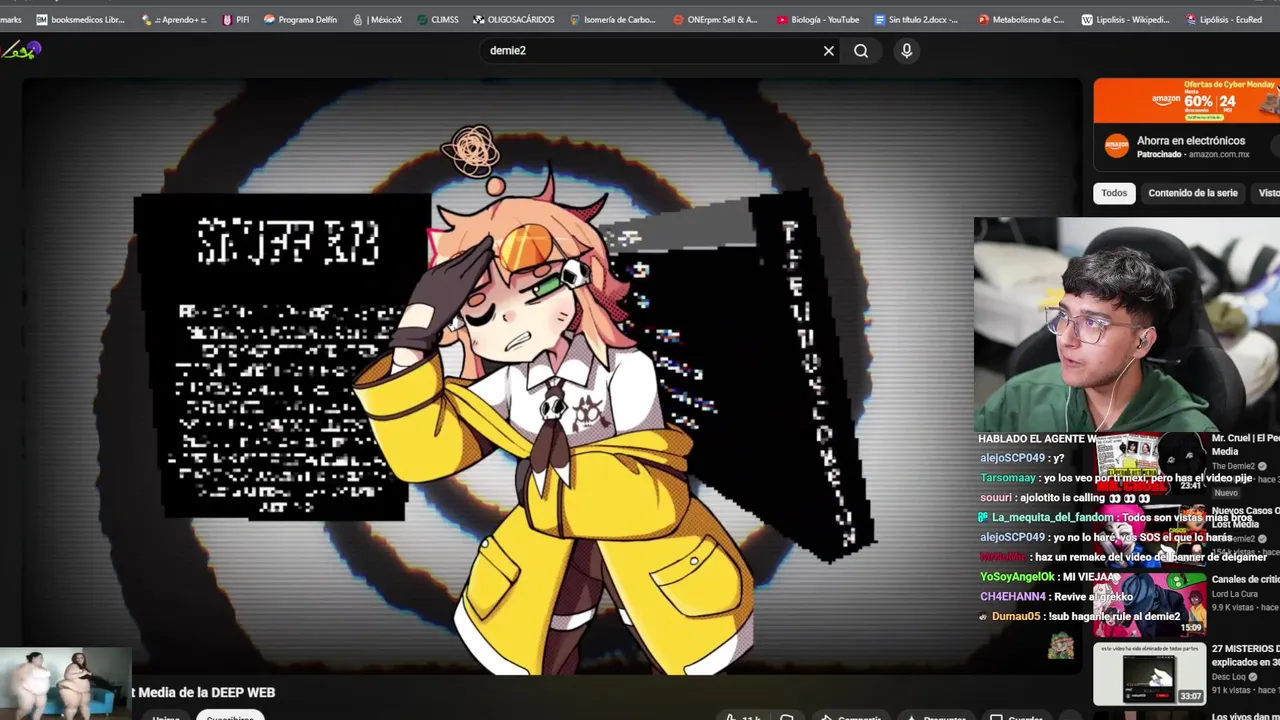
Task: Click the streamer webcam overlay
Action: pyautogui.click(x=1127, y=325)
